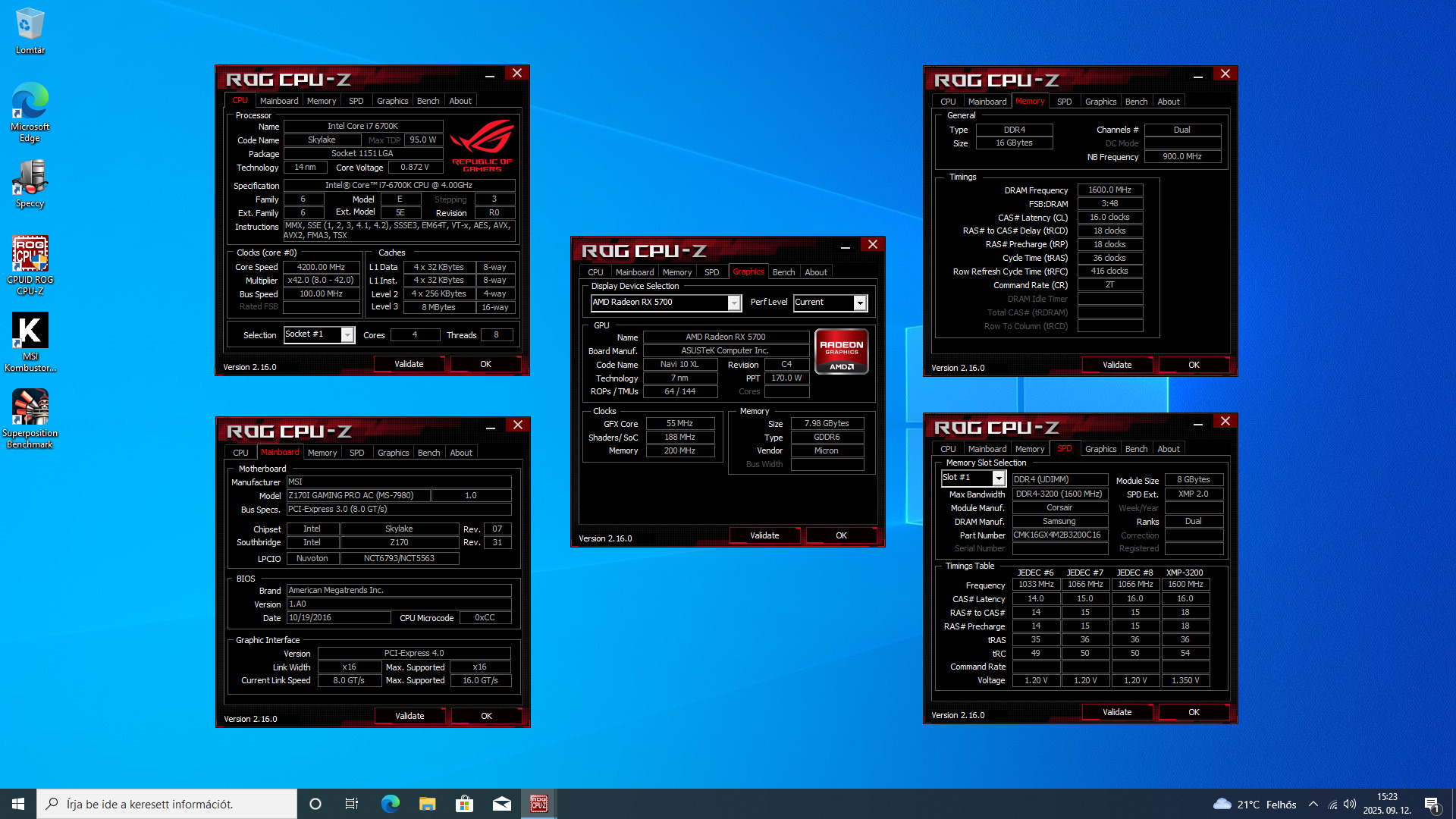1456x819 pixels.
Task: Expand the Slot #1 memory slot dropdown
Action: 998,479
